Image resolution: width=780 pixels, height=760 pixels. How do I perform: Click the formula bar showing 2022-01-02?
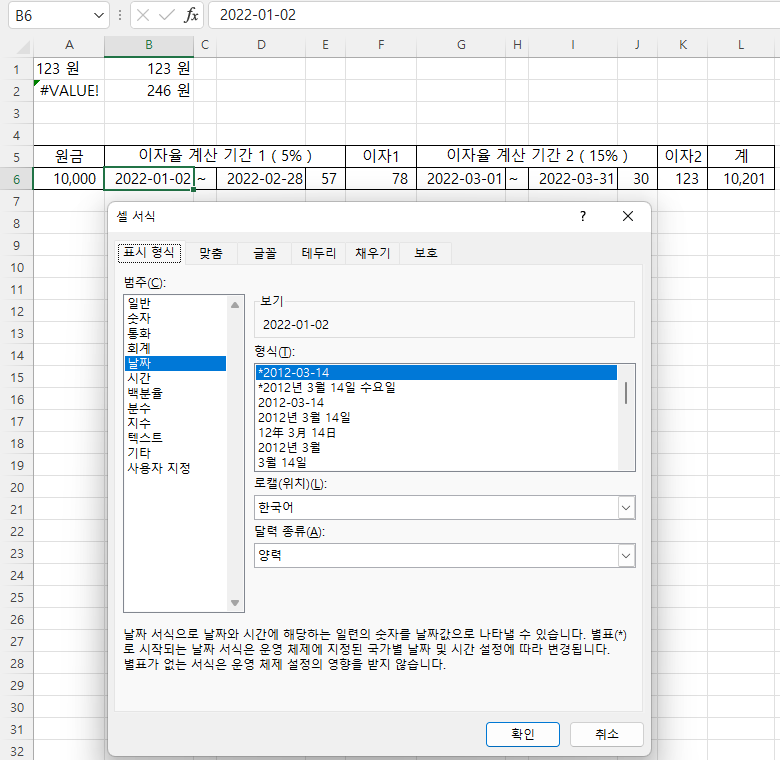tap(493, 15)
